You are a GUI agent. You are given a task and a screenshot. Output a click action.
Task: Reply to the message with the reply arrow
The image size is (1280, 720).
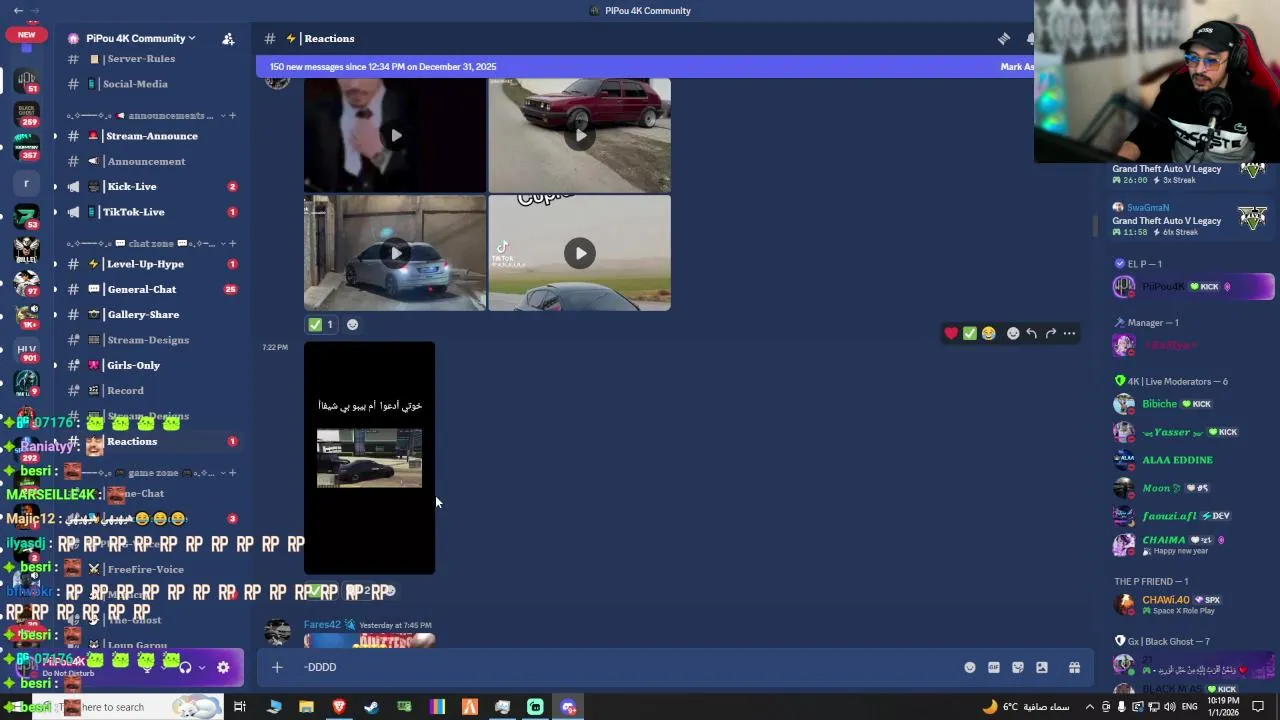coord(1031,333)
